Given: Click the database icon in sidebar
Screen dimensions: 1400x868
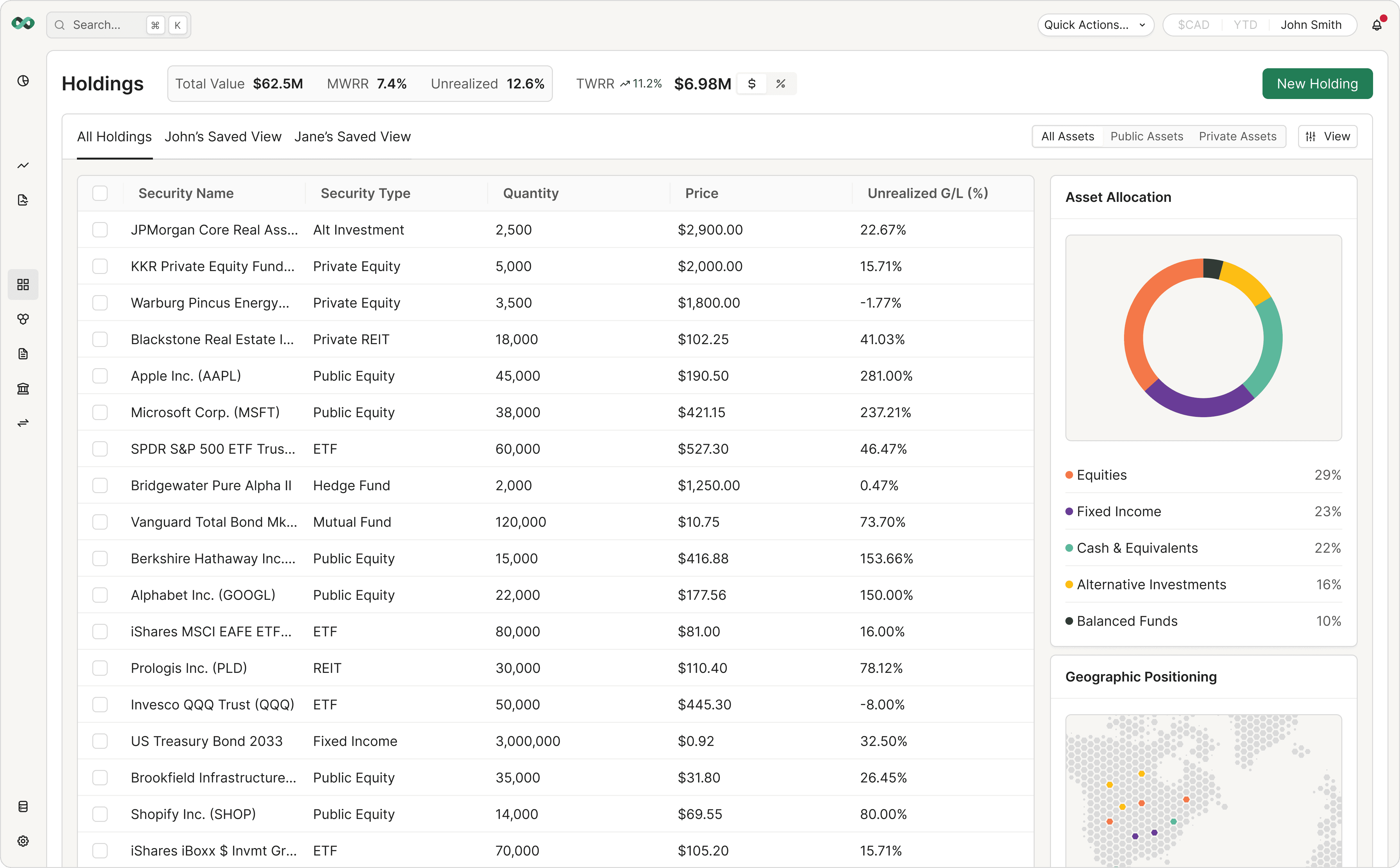Looking at the screenshot, I should point(23,806).
